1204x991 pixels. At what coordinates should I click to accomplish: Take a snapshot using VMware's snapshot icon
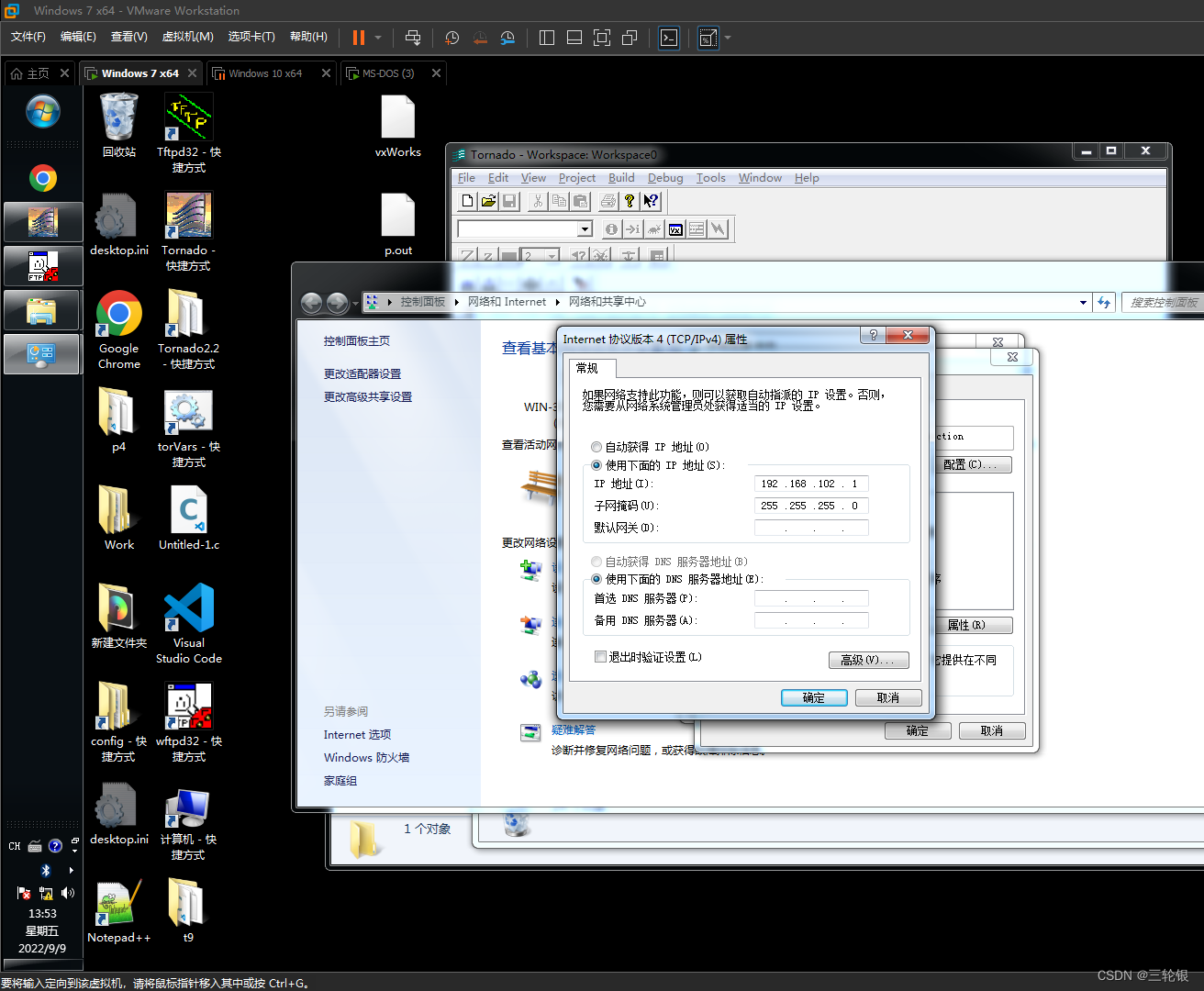point(451,38)
